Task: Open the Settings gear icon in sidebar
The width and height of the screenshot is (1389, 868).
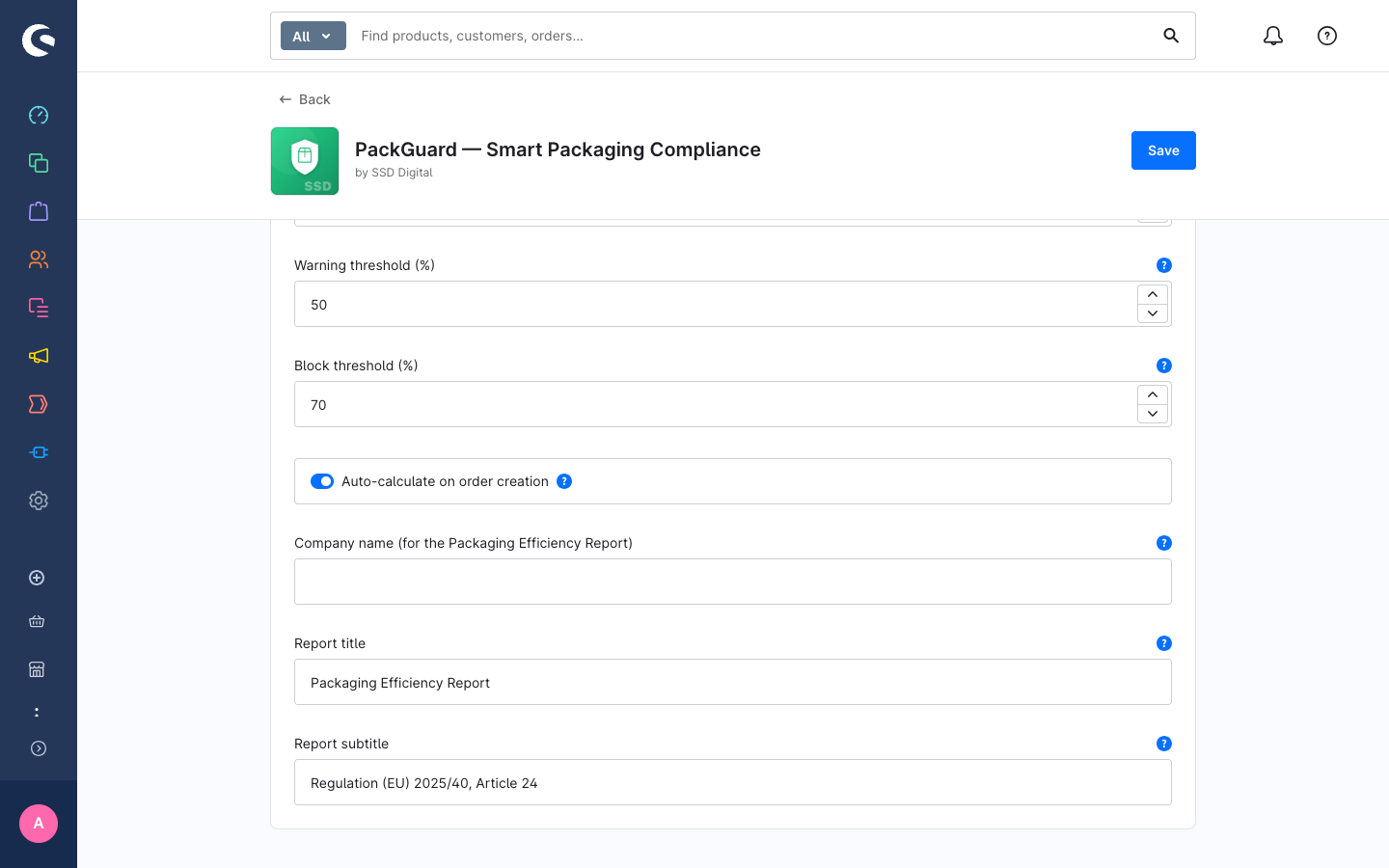Action: [x=39, y=501]
